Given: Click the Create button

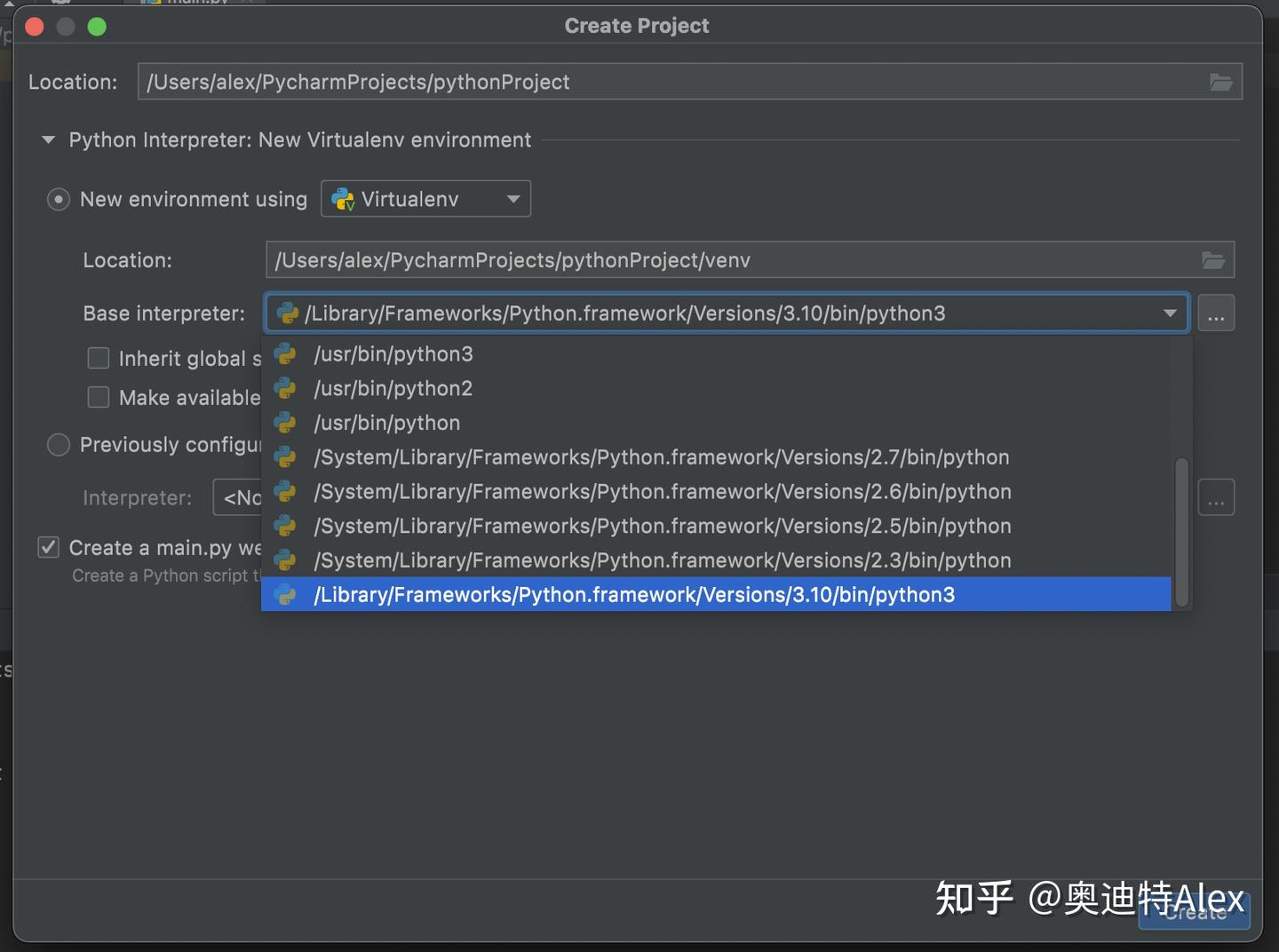Looking at the screenshot, I should [x=1193, y=911].
